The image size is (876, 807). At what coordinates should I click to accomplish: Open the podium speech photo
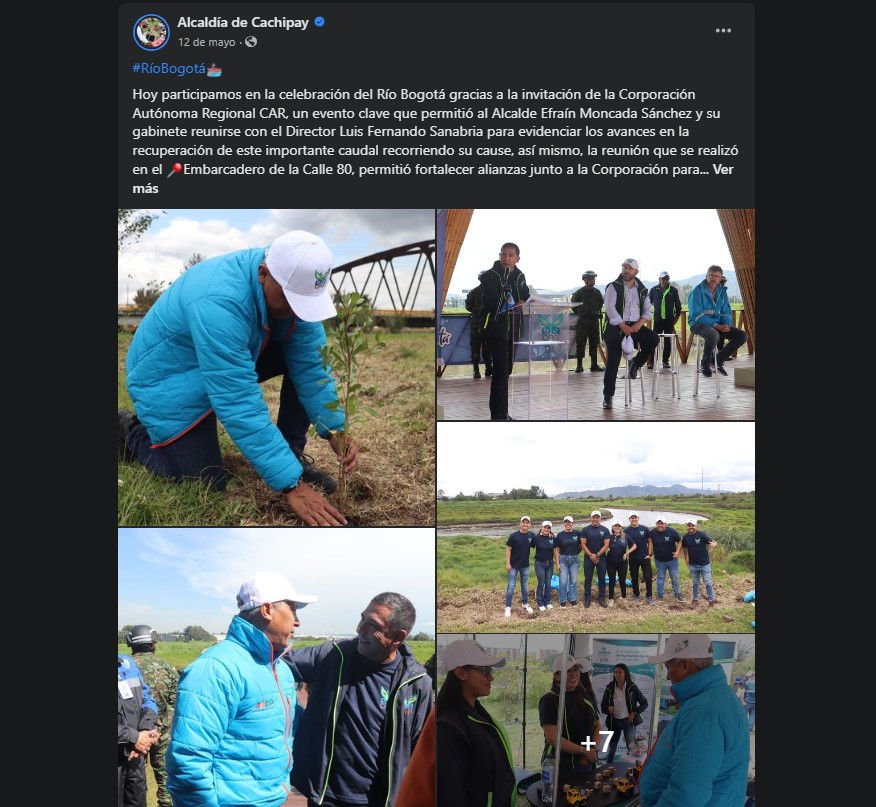(596, 315)
